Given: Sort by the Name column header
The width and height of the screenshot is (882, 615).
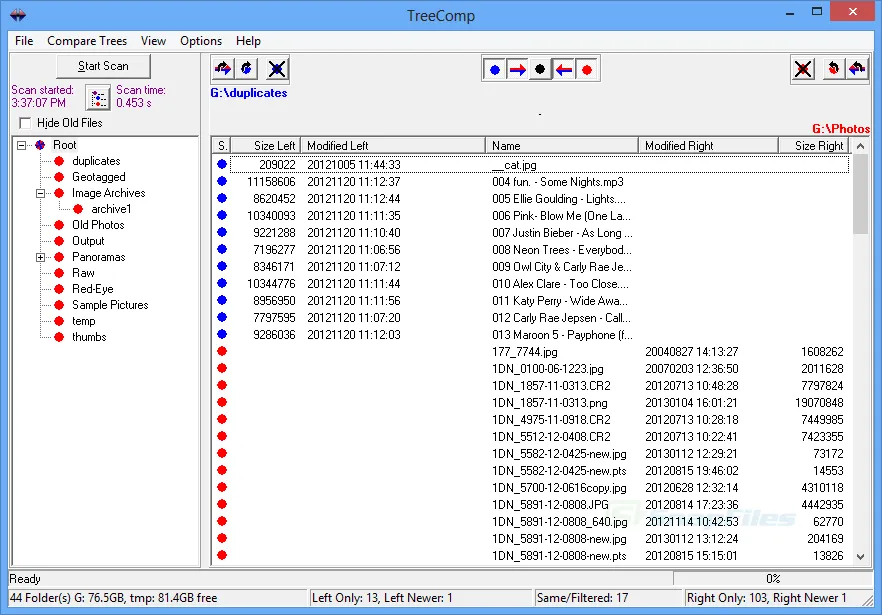Looking at the screenshot, I should click(562, 146).
